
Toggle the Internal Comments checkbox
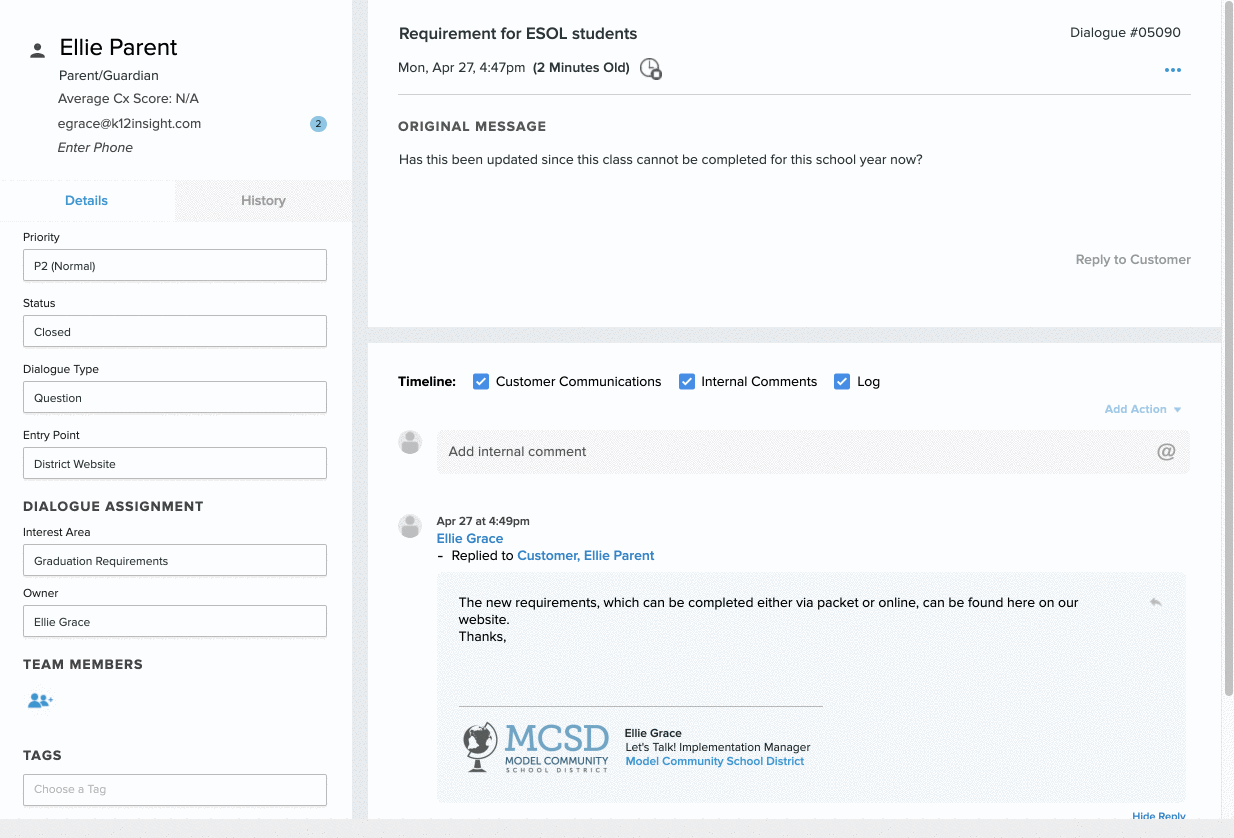(x=687, y=381)
